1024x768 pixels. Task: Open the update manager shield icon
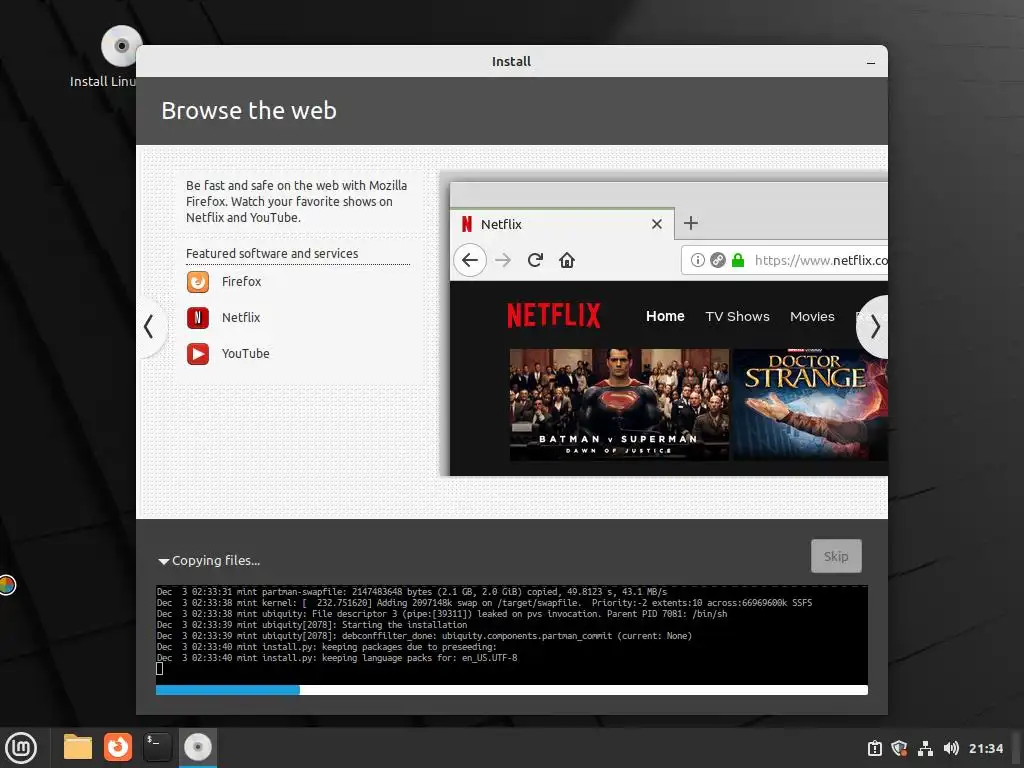point(899,748)
